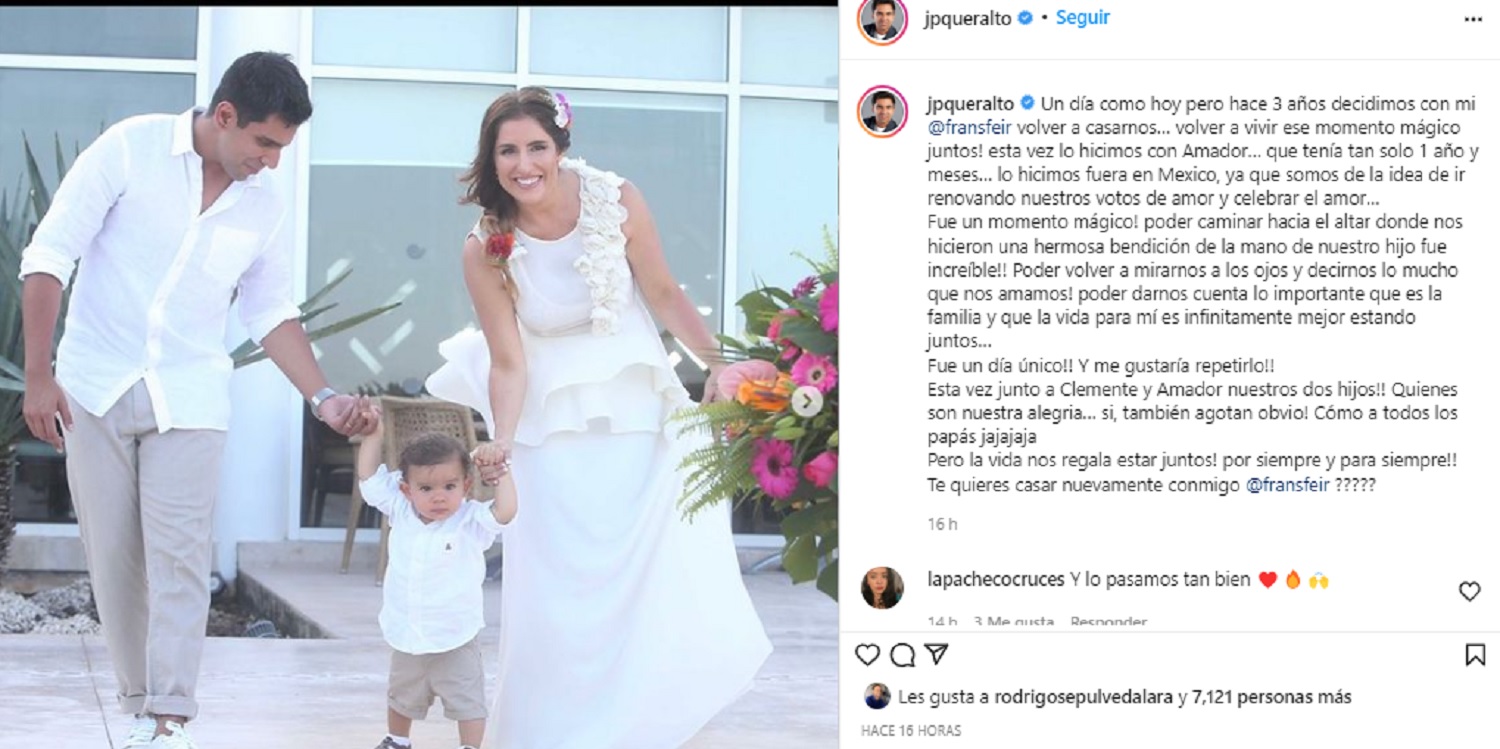View lapachecocruces profile picture

point(882,588)
